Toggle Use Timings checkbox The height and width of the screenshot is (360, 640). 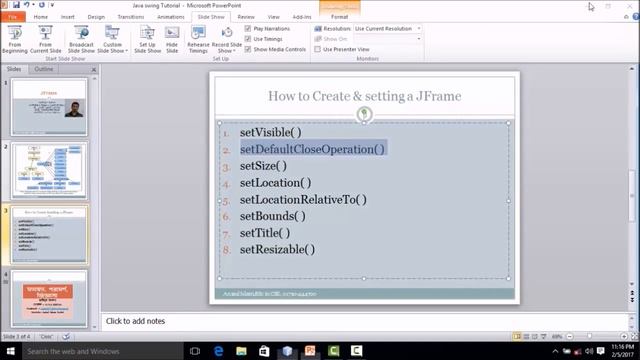coord(248,39)
